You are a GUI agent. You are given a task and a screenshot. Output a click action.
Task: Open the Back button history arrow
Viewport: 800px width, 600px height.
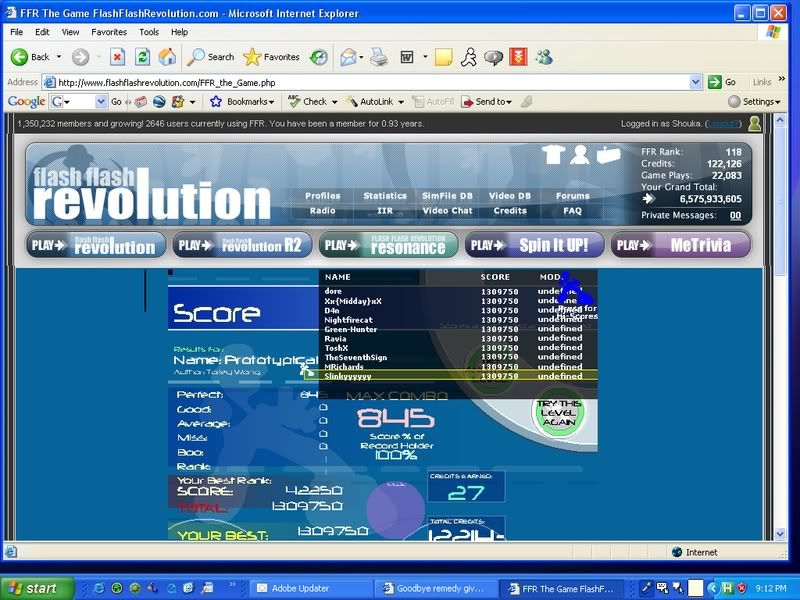click(x=59, y=57)
